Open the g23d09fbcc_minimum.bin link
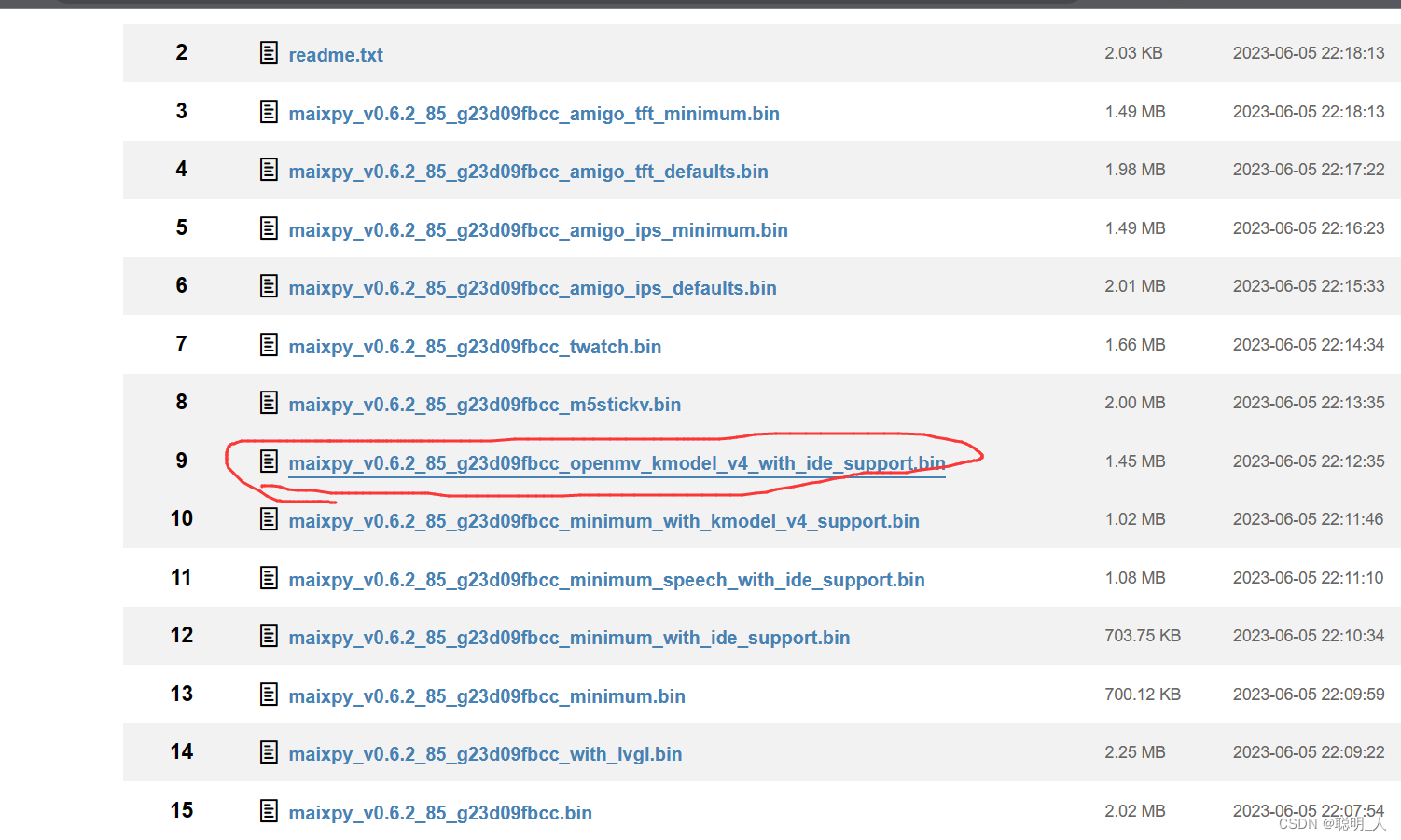This screenshot has height=840, width=1401. click(487, 696)
